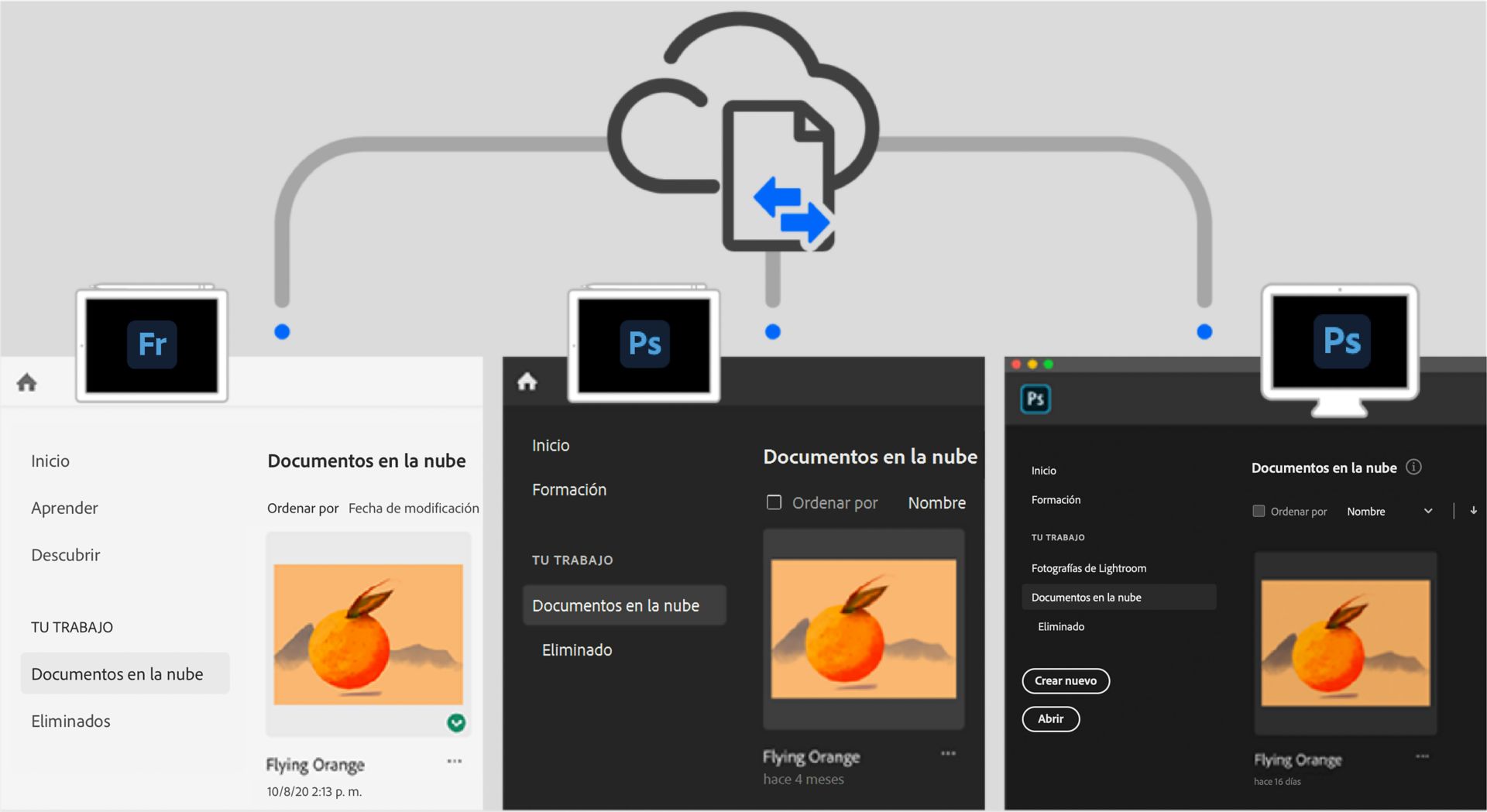Click the Home icon in Photoshop iPad panel

pos(527,381)
